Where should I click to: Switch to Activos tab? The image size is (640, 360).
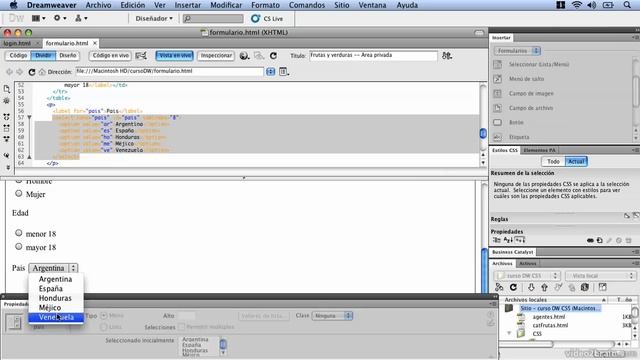click(x=528, y=264)
